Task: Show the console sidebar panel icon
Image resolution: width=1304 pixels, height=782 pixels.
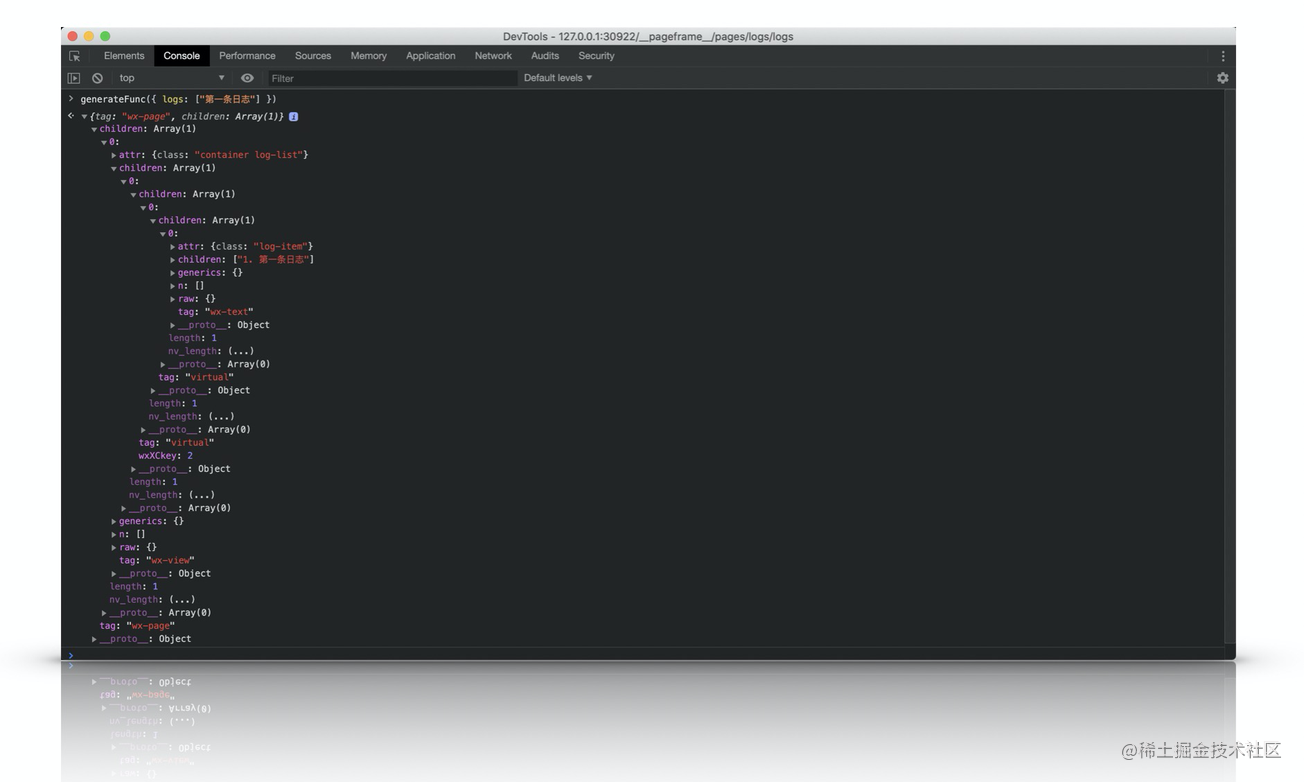Action: pyautogui.click(x=74, y=78)
